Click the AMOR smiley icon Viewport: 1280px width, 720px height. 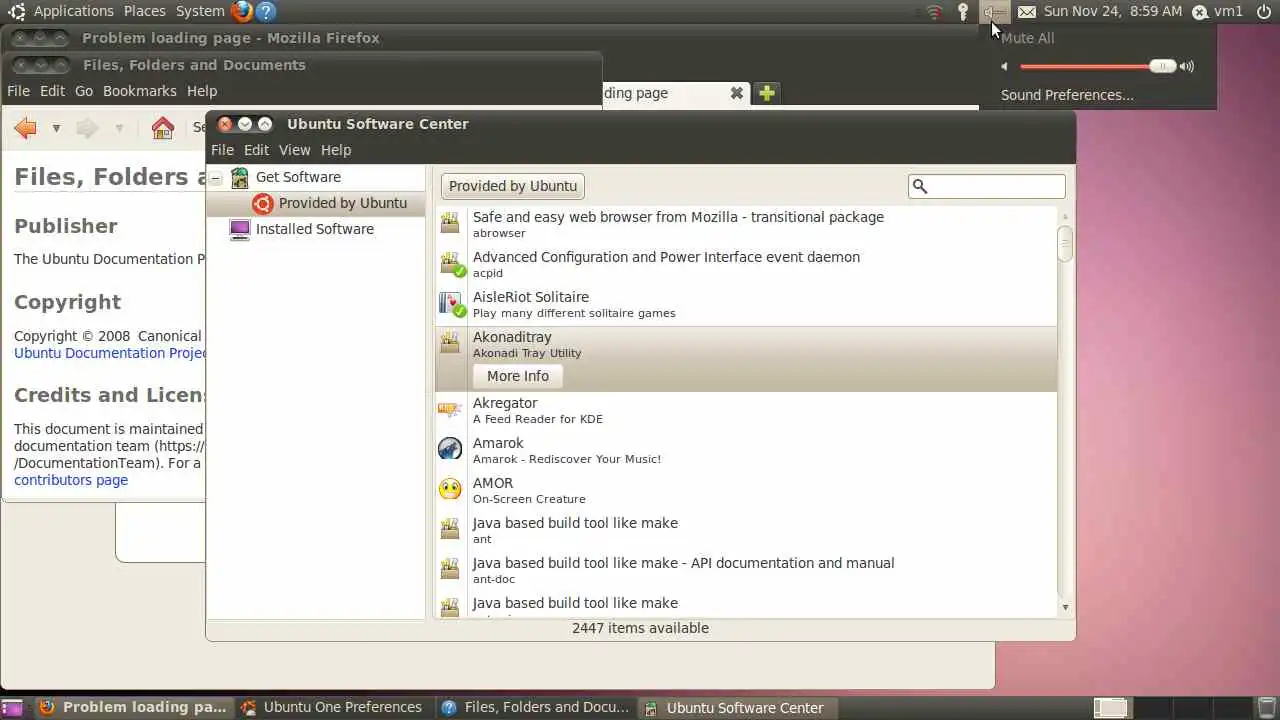[450, 488]
